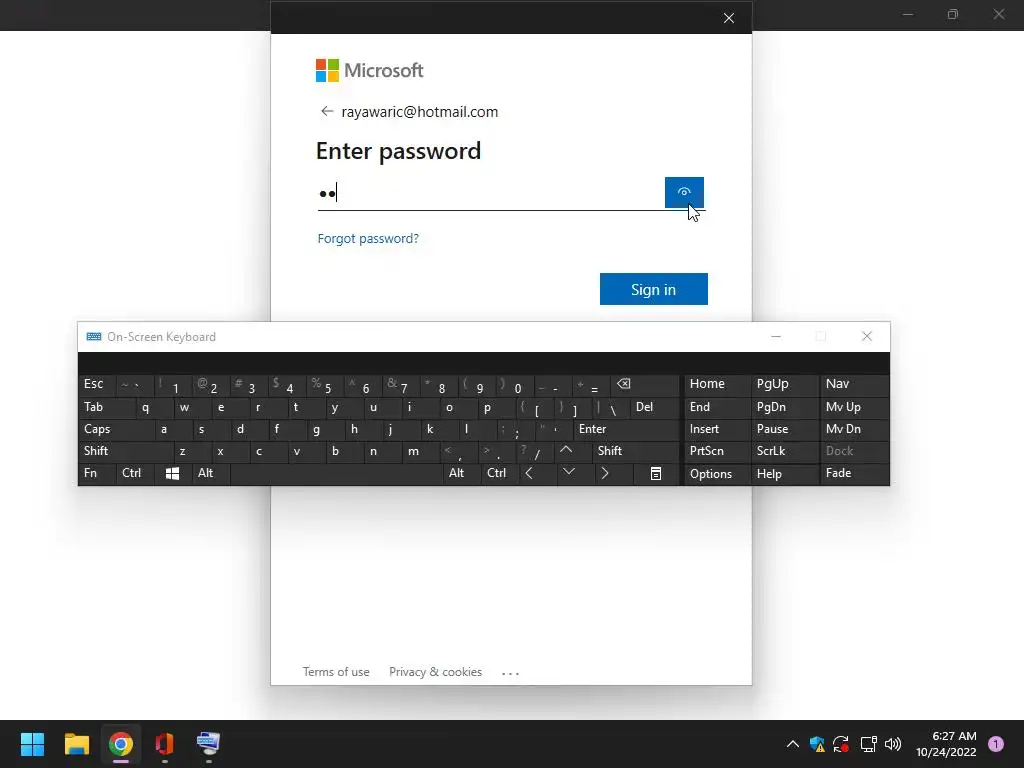The image size is (1024, 768).
Task: Open the Forgot password? link
Action: pyautogui.click(x=368, y=238)
